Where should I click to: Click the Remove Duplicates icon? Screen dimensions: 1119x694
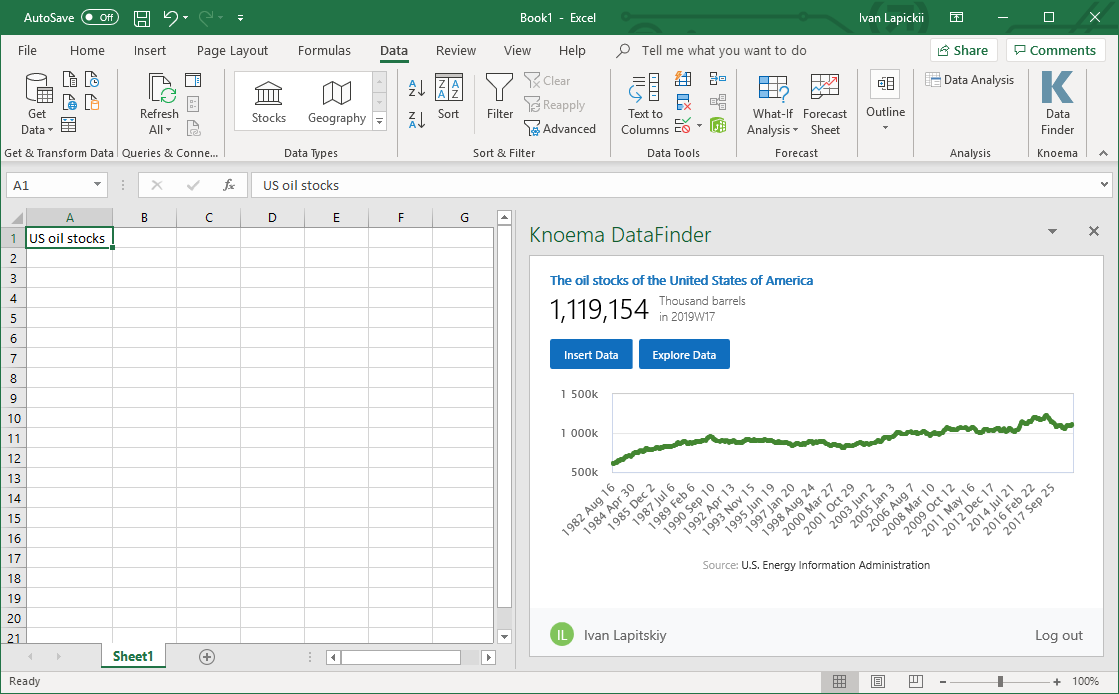click(x=683, y=102)
